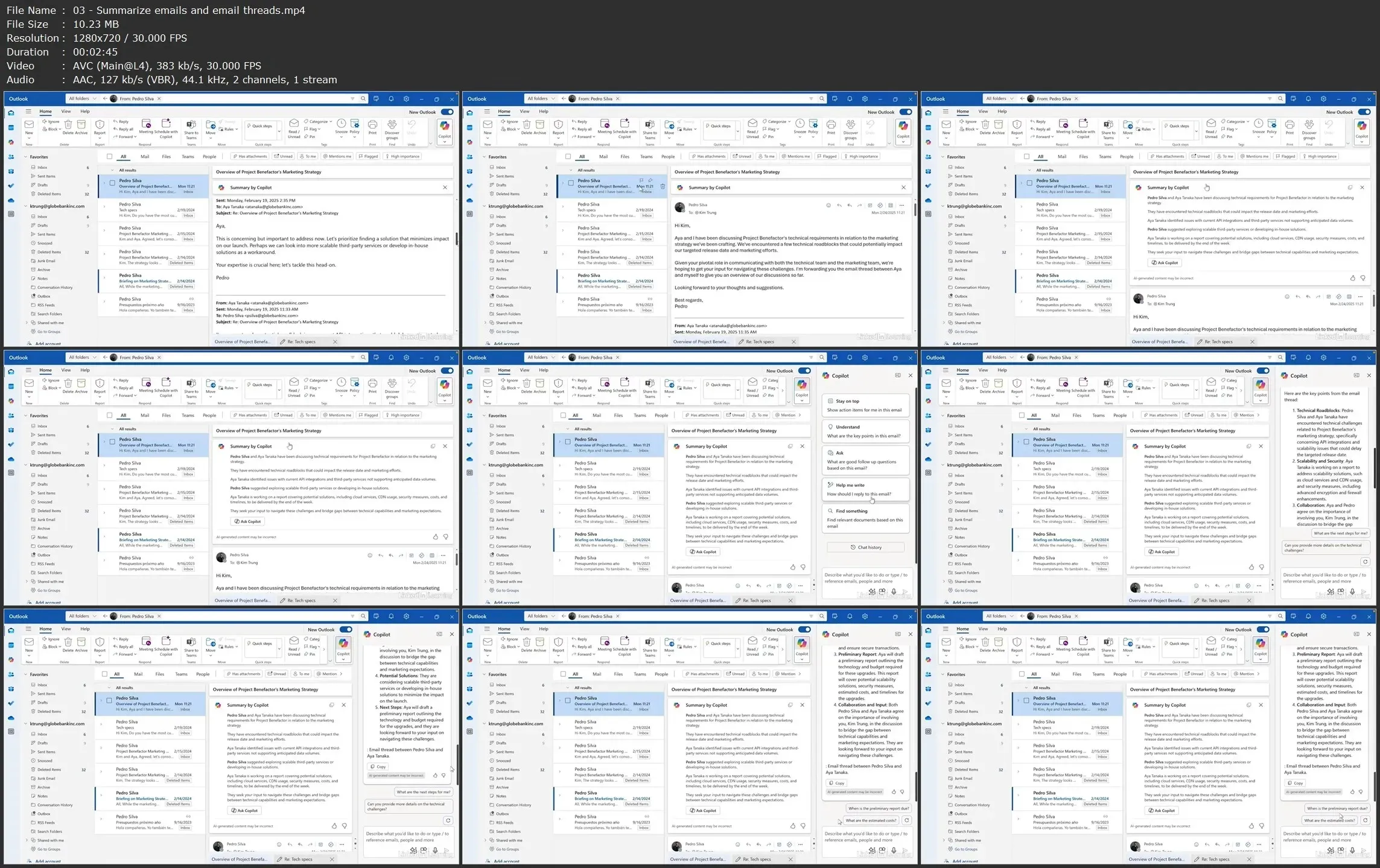In top-left frame, click the Copilot ribbon icon
This screenshot has height=868, width=1380.
pyautogui.click(x=445, y=126)
